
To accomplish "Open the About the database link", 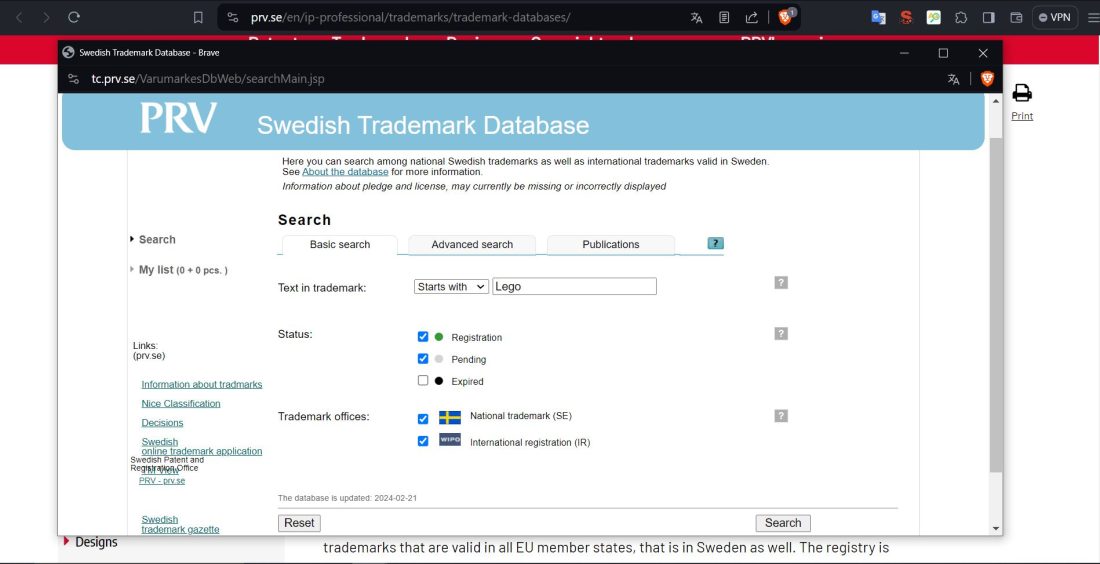I will pyautogui.click(x=345, y=172).
